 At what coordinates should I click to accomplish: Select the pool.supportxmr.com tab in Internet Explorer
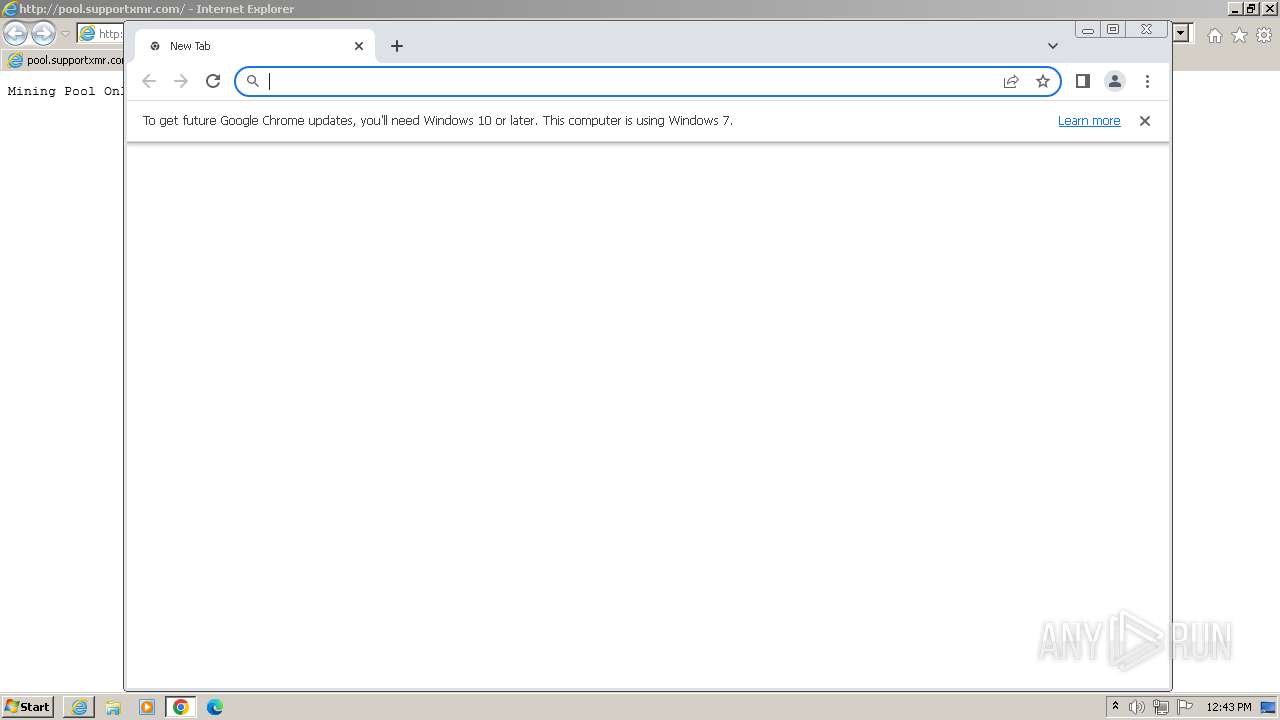pos(65,60)
